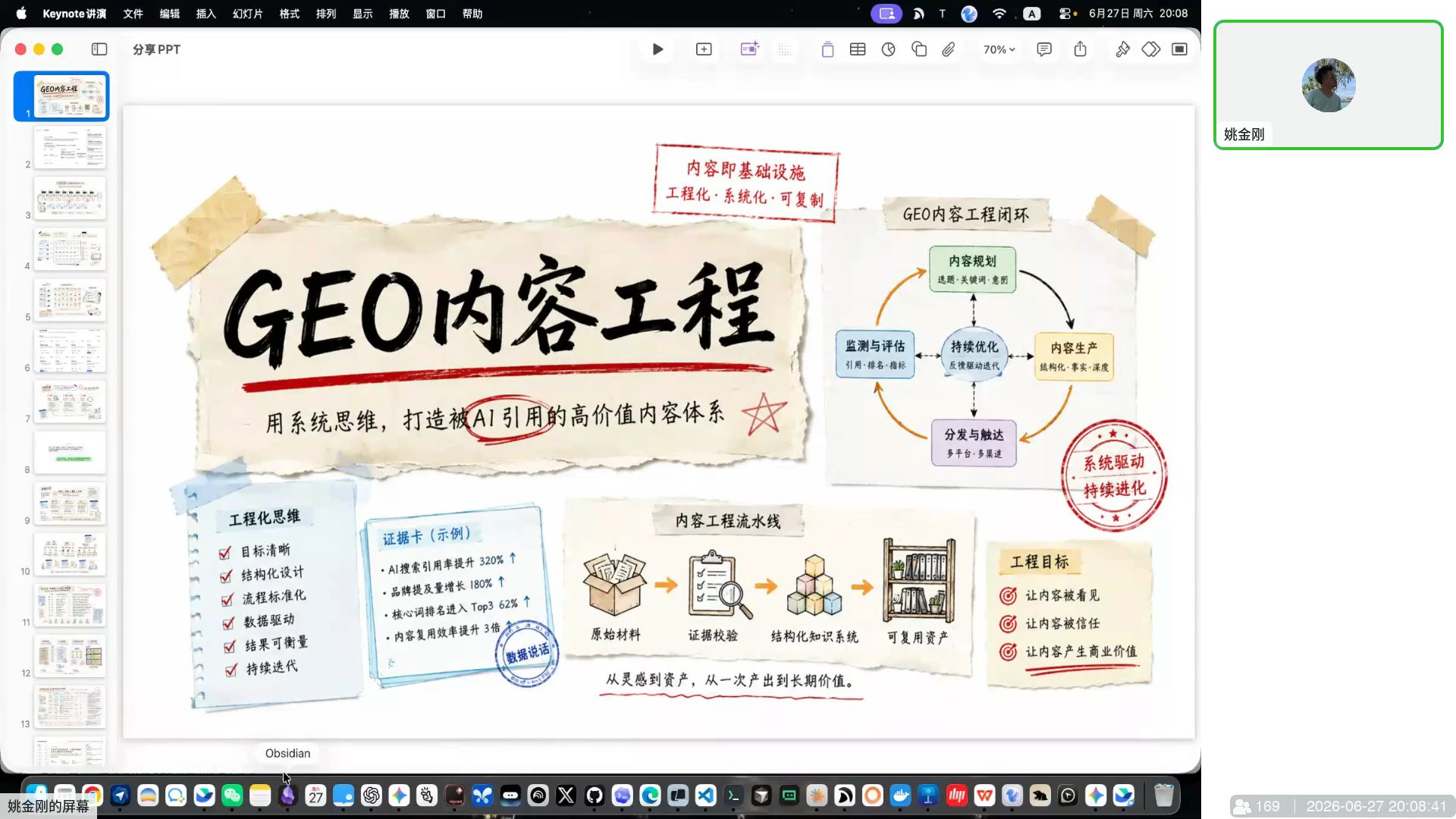Insert a table from the toolbar
The height and width of the screenshot is (819, 1456).
[858, 49]
